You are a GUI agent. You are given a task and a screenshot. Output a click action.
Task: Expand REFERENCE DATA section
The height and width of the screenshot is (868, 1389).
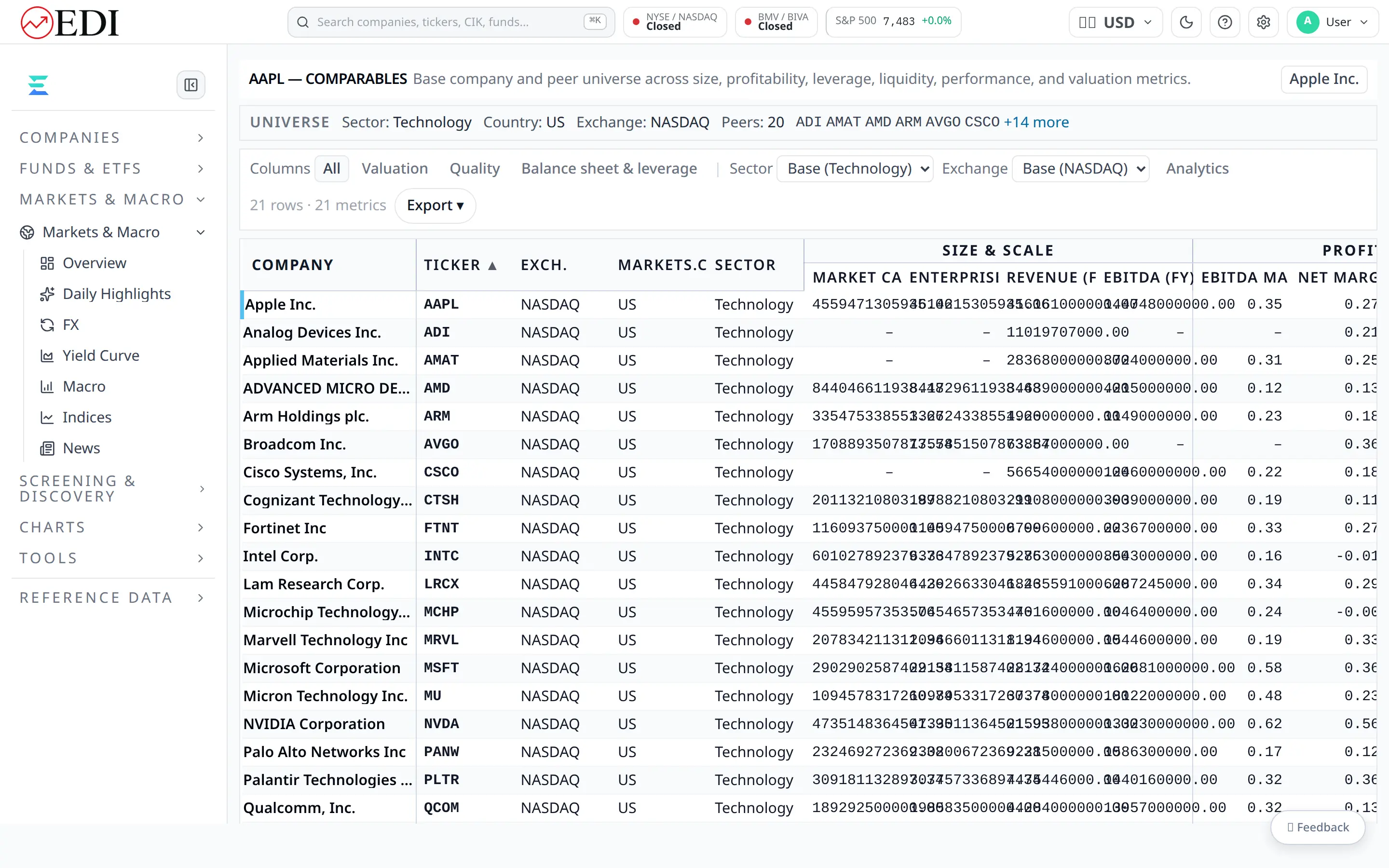pyautogui.click(x=113, y=597)
